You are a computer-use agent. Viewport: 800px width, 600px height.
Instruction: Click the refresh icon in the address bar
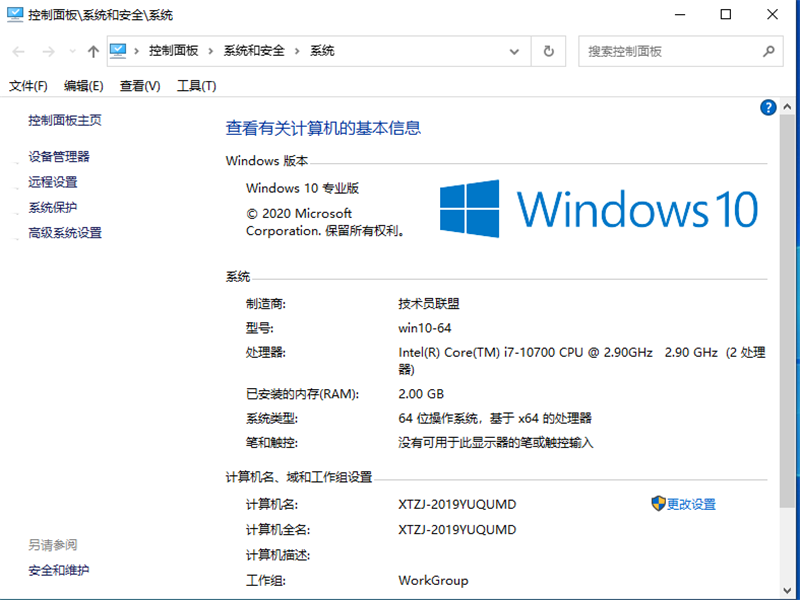point(548,51)
